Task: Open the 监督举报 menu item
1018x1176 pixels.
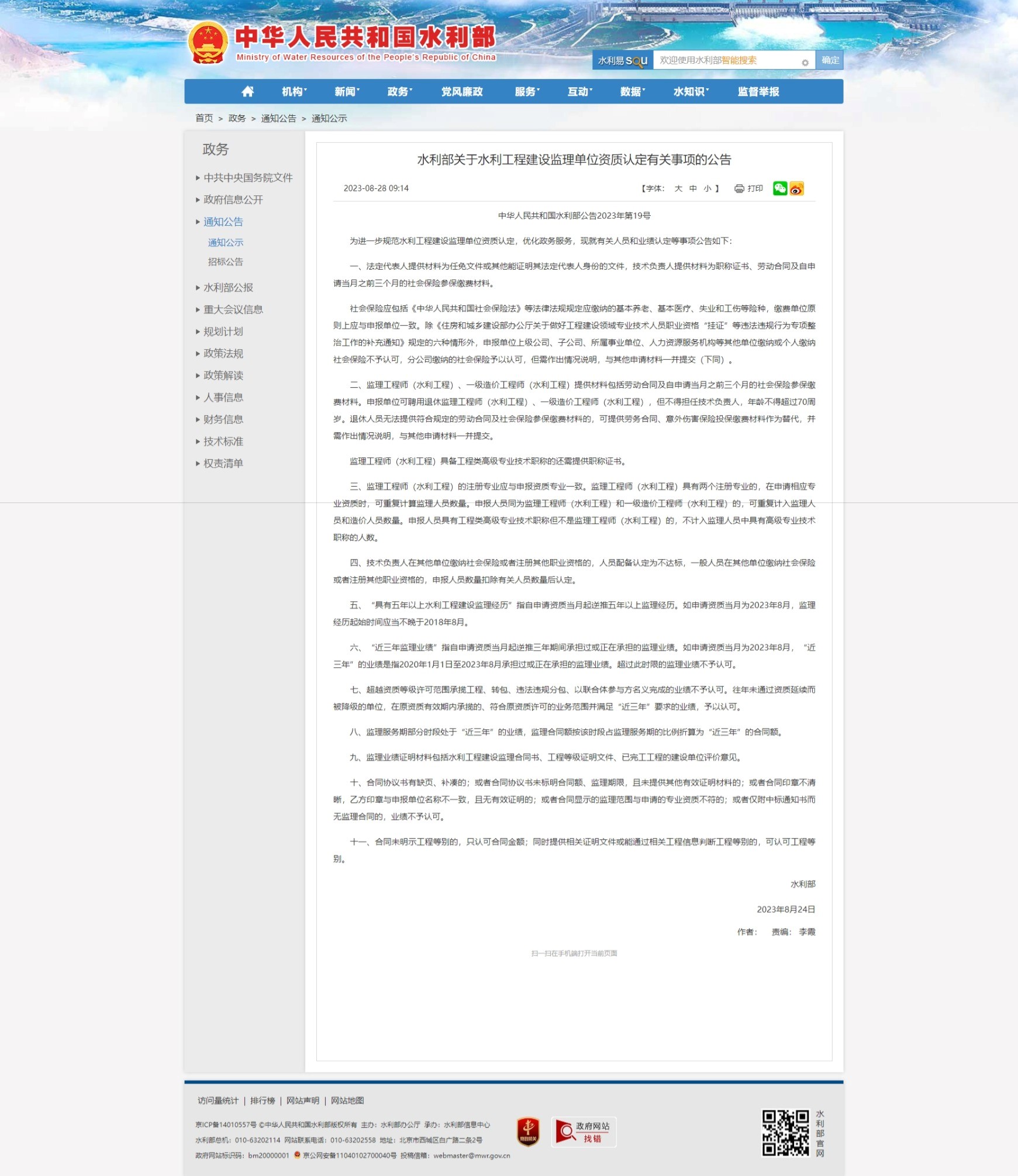Action: coord(758,92)
